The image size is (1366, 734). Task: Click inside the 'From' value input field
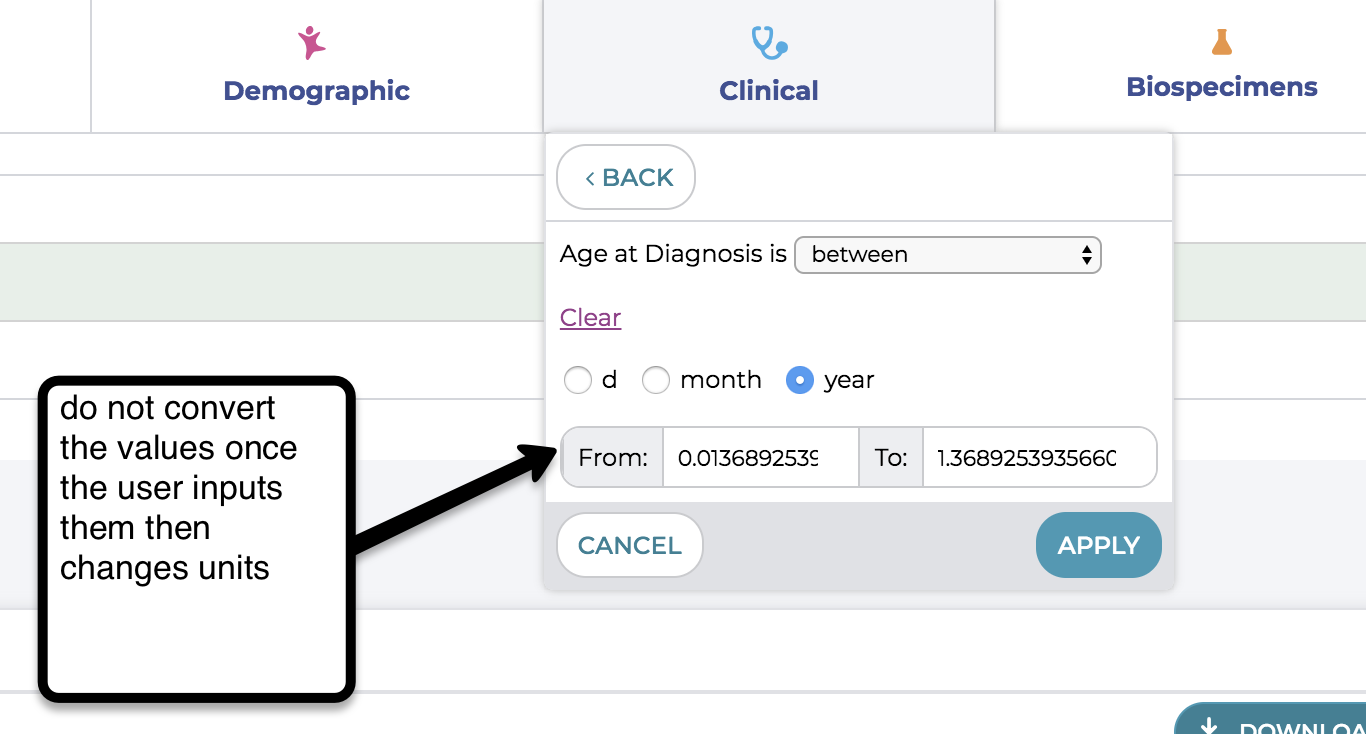pos(760,457)
